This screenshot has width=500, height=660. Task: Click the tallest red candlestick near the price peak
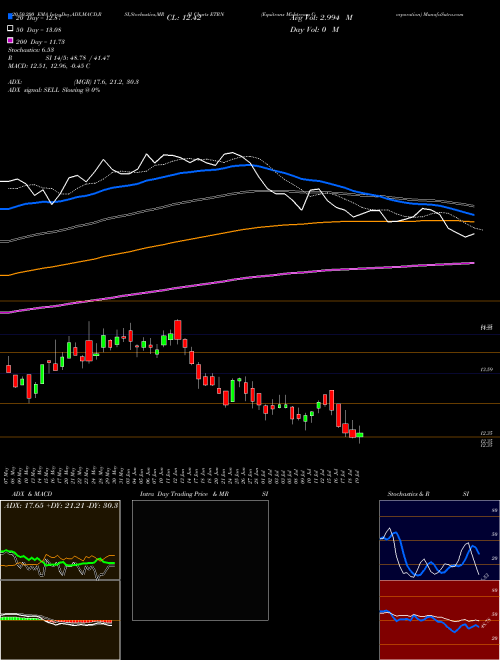coord(178,330)
